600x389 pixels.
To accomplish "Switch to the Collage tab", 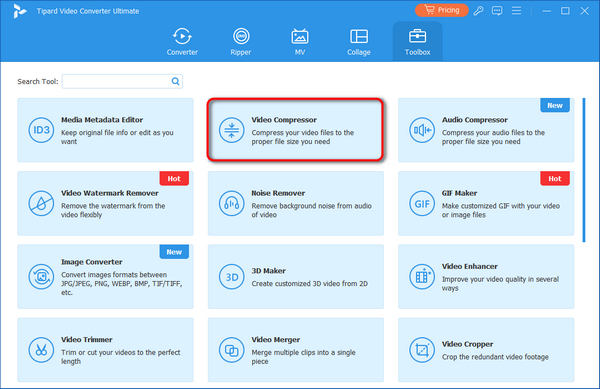I will [x=359, y=41].
